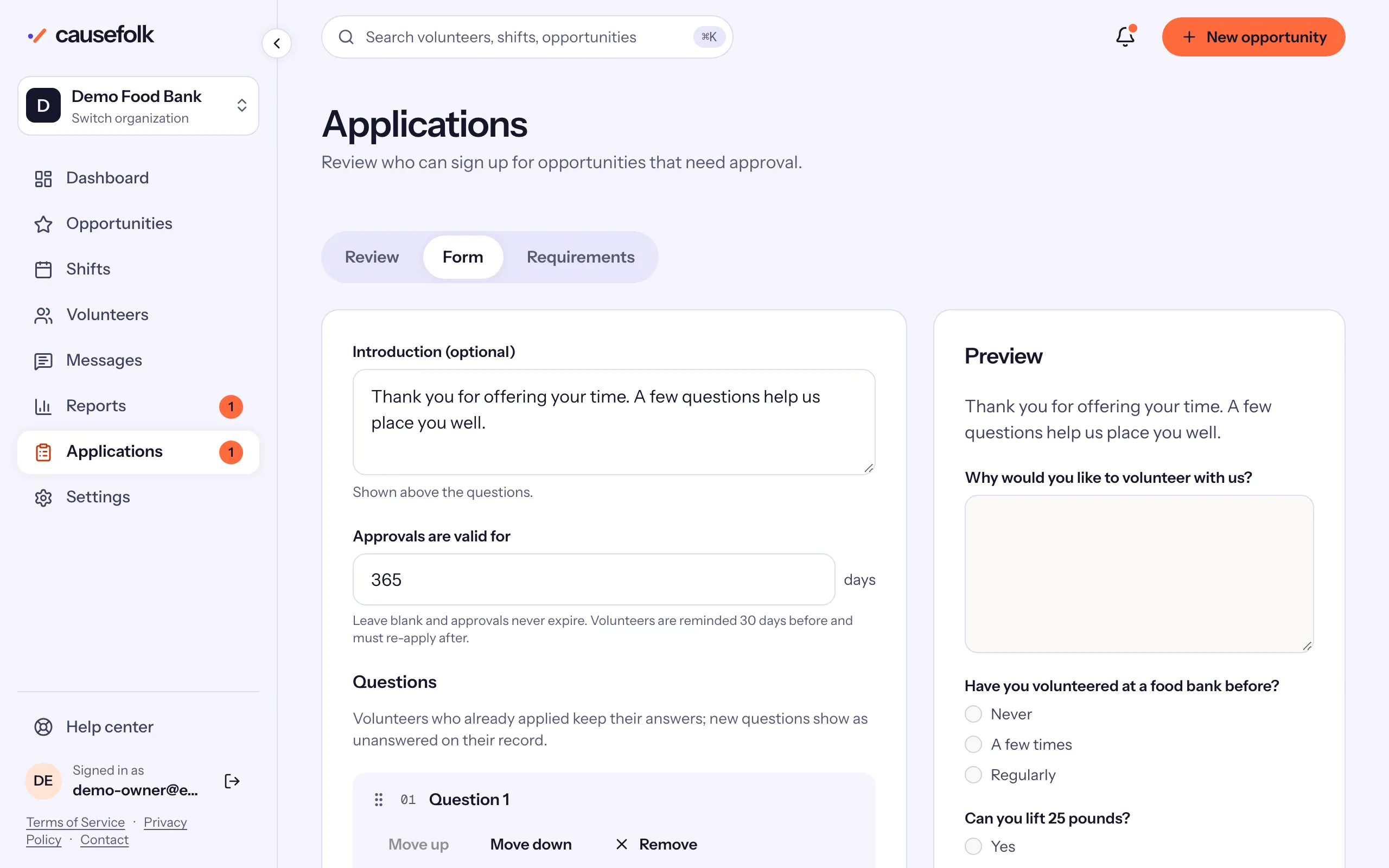This screenshot has height=868, width=1389.
Task: Open the Contact link
Action: click(x=105, y=839)
